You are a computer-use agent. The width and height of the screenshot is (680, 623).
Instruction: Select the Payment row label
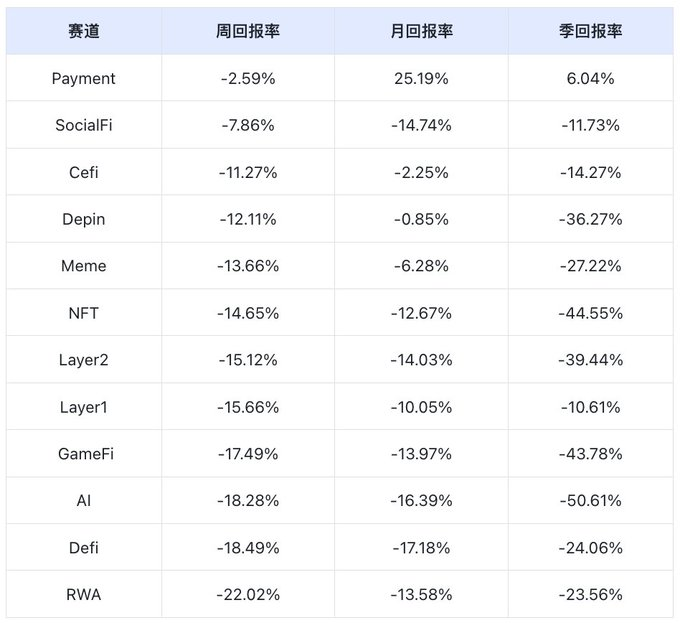tap(84, 78)
